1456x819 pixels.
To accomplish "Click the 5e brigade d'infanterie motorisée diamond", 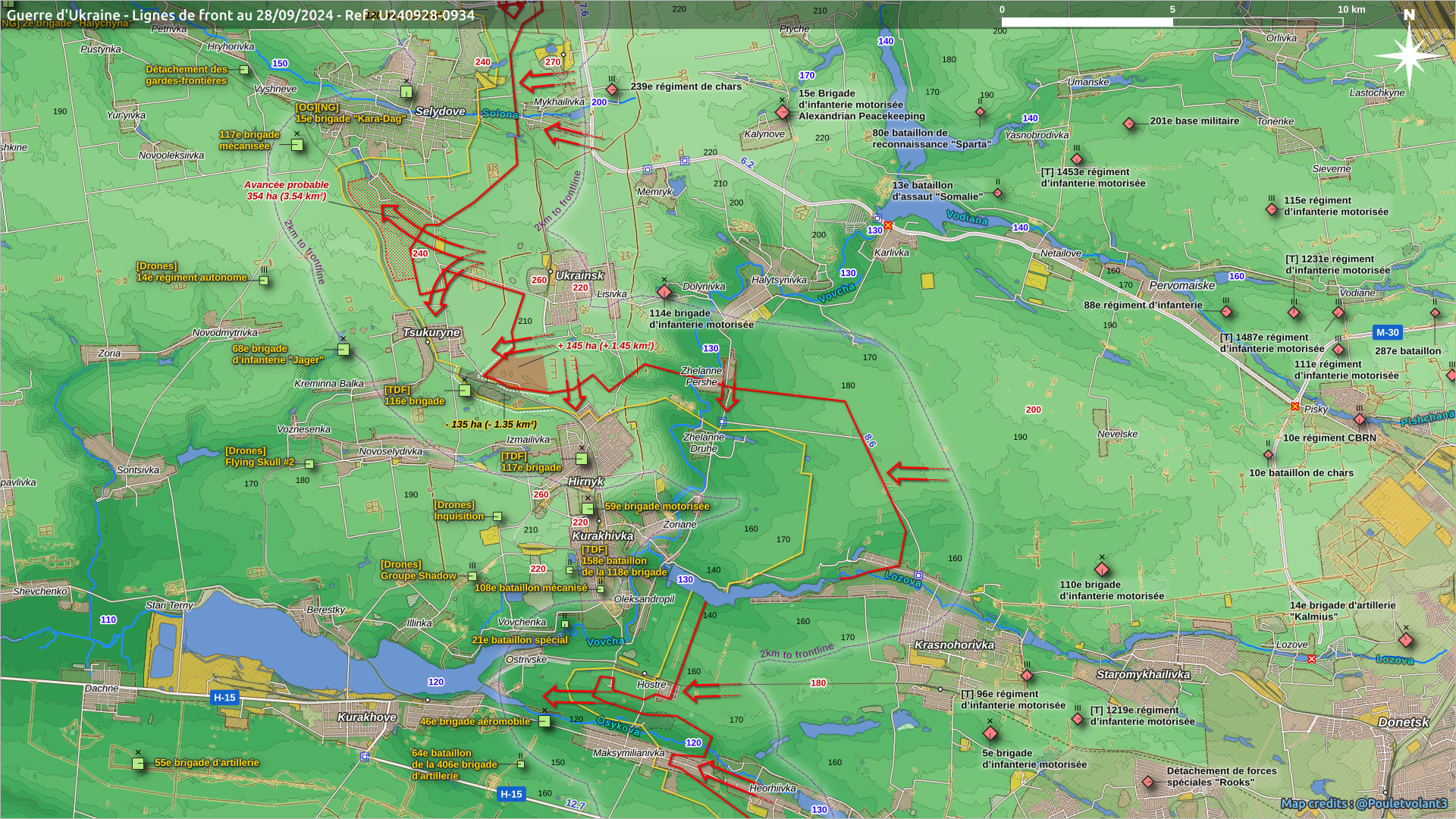I will pyautogui.click(x=990, y=733).
